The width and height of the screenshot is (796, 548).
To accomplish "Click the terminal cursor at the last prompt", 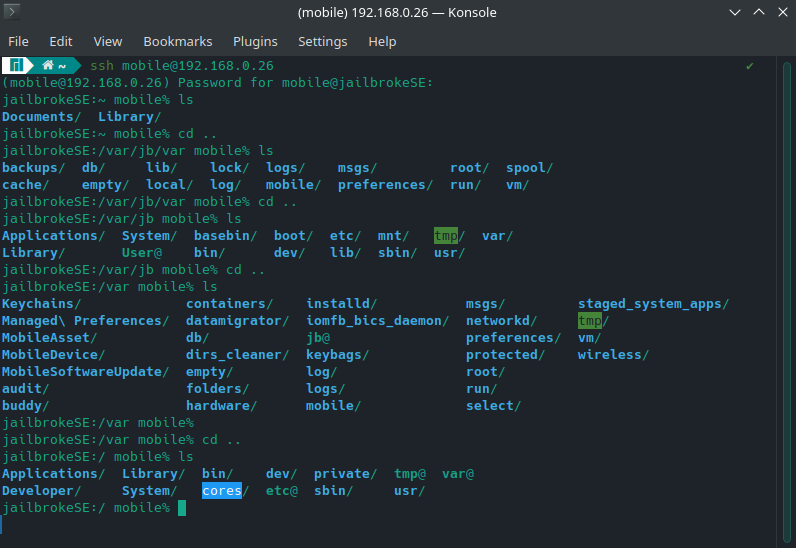I will pos(182,508).
